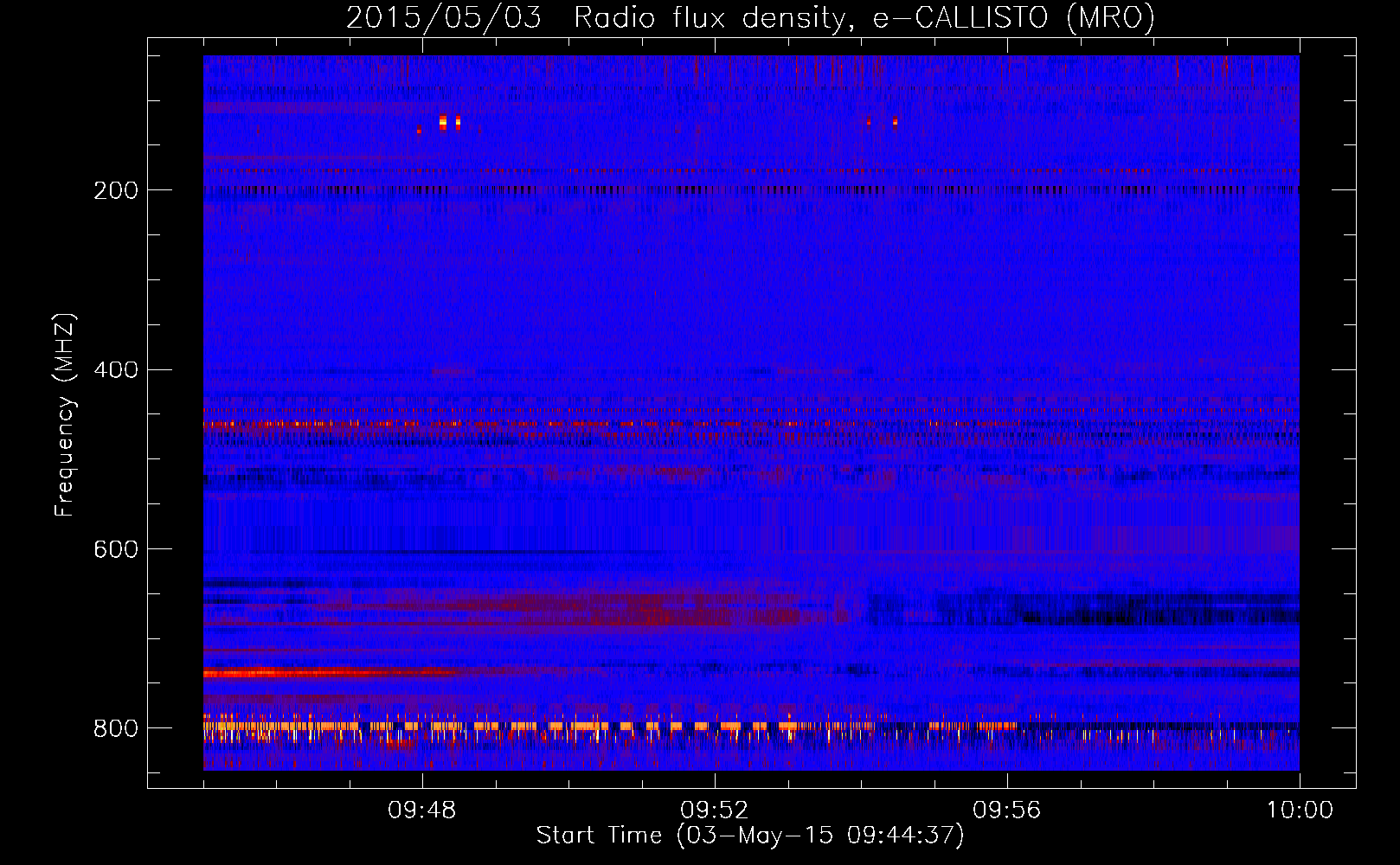
Task: Click the 09:48 time tick label
Action: click(x=422, y=811)
